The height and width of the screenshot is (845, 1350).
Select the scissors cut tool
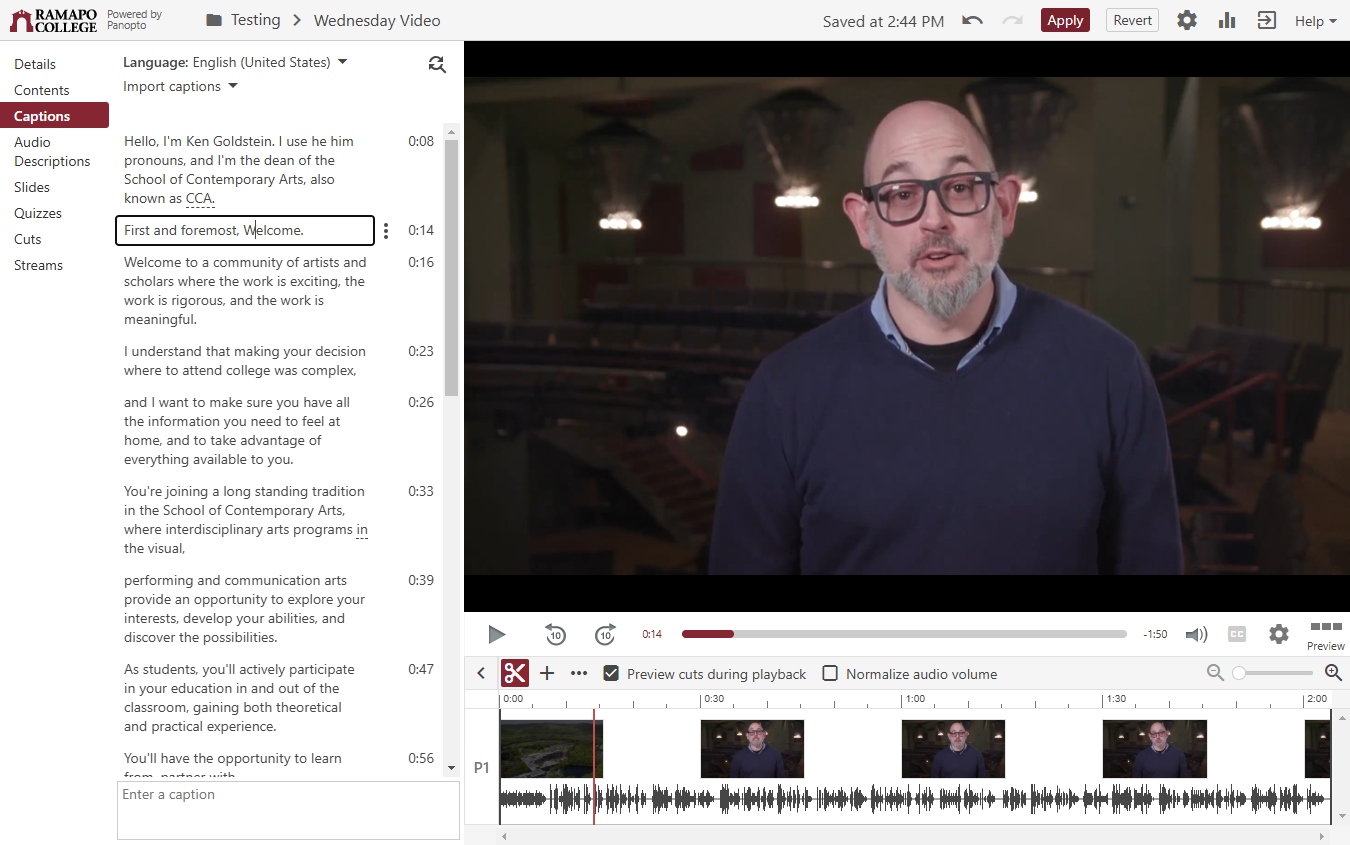point(515,673)
